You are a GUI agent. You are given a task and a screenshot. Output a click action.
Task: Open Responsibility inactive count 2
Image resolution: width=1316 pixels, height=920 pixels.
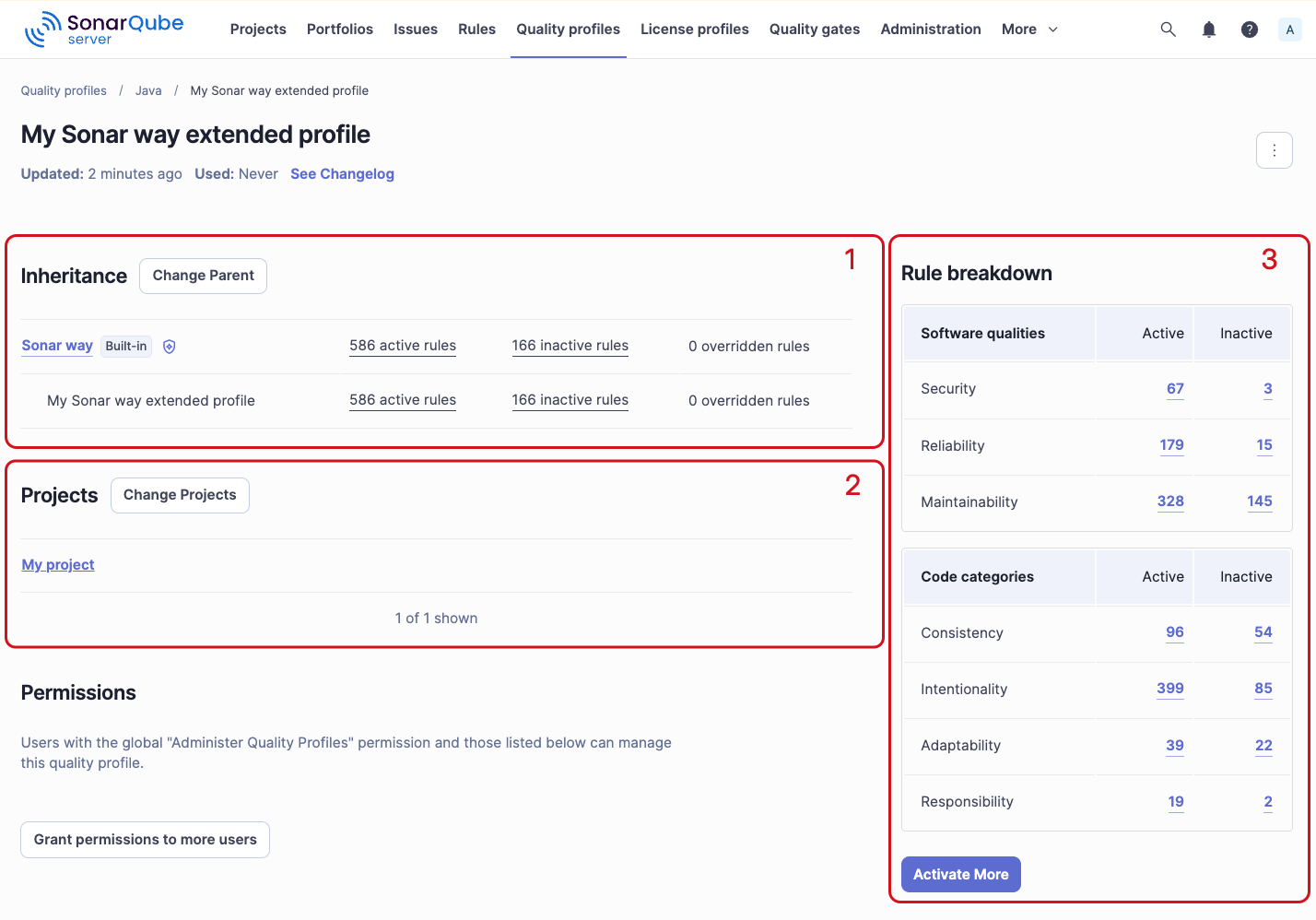click(1268, 802)
